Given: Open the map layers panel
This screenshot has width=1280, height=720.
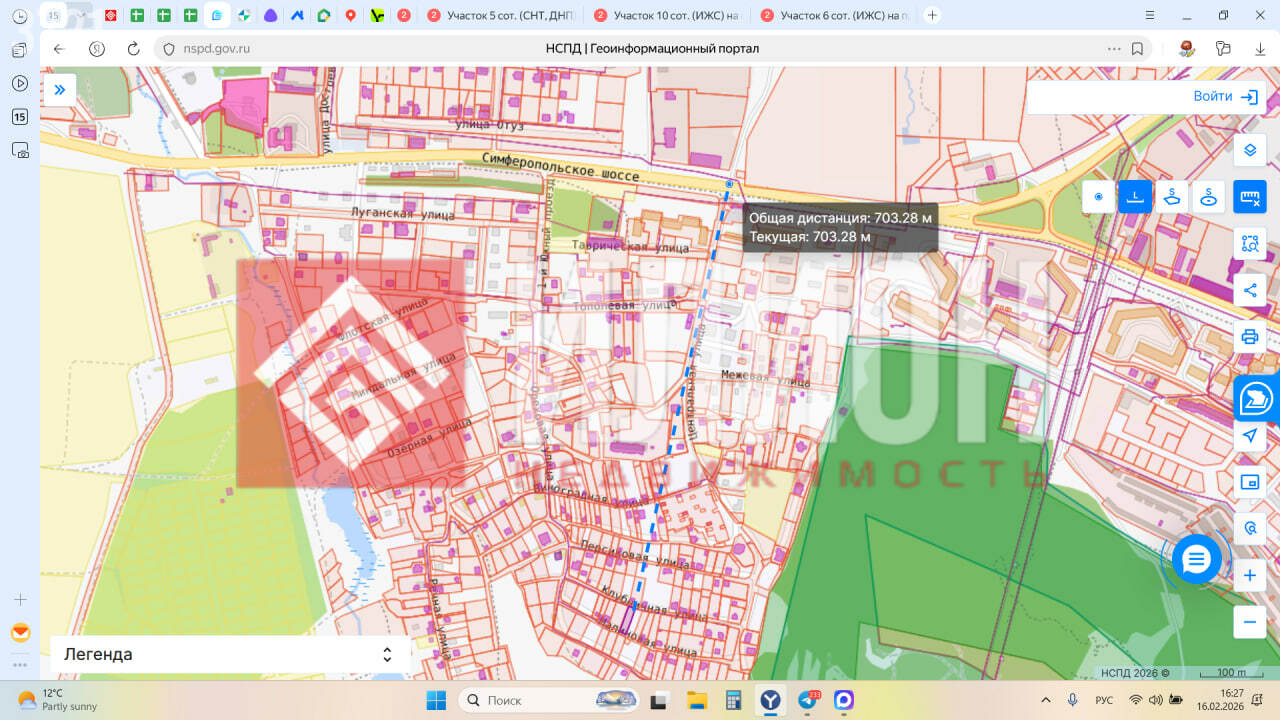Looking at the screenshot, I should 1249,151.
